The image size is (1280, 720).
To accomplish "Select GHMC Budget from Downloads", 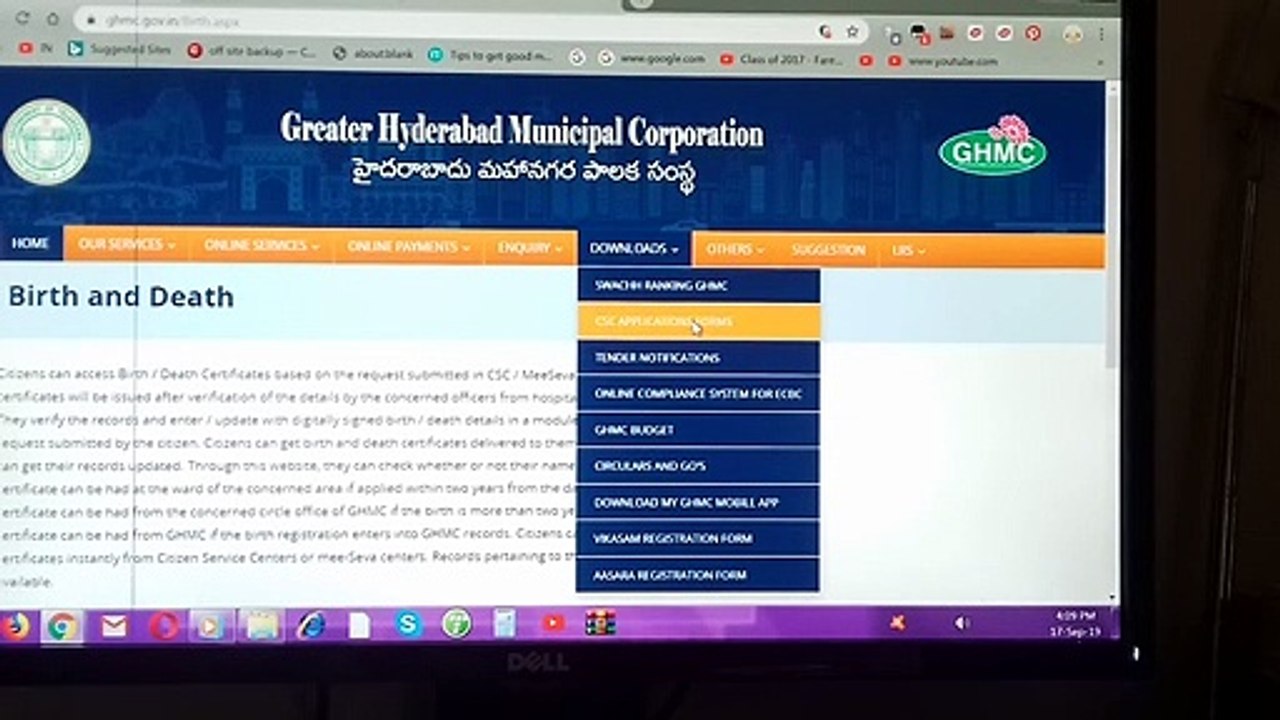I will tap(698, 430).
